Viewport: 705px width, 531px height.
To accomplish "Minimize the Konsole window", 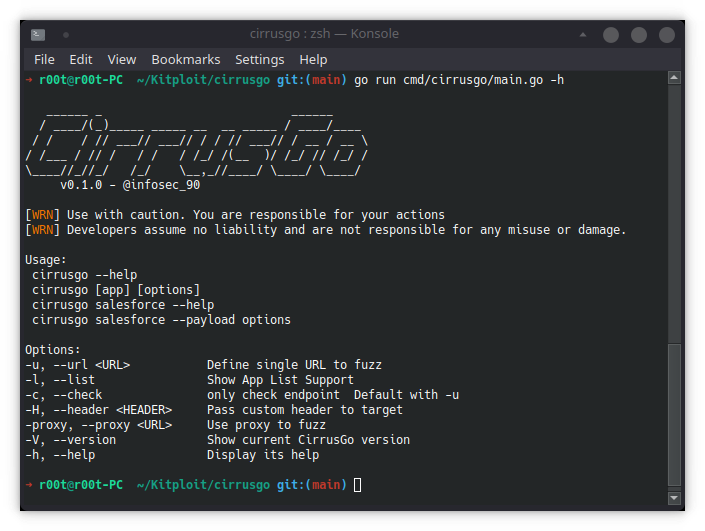I will [611, 35].
